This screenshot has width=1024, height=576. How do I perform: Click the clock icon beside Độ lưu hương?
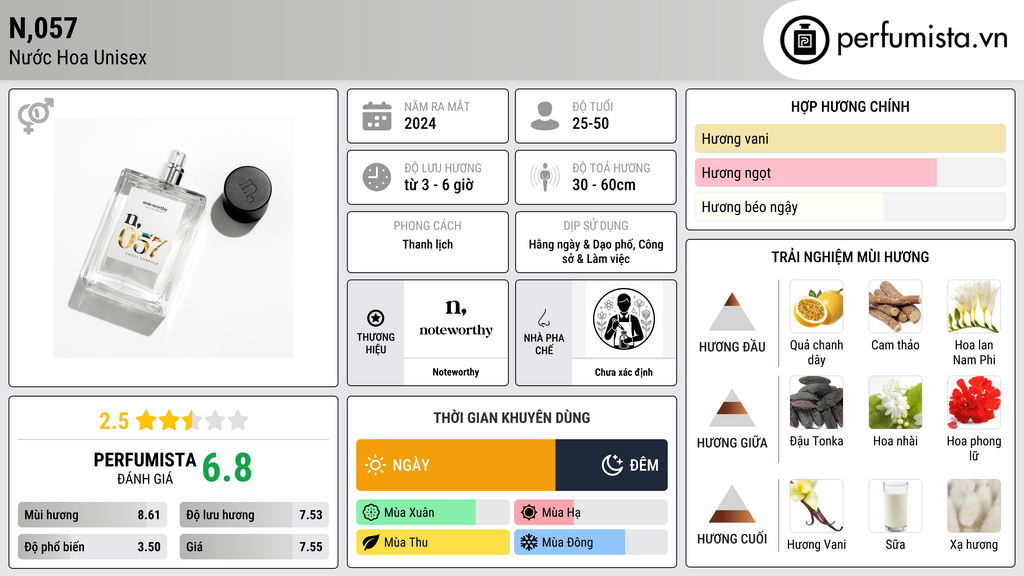click(377, 177)
